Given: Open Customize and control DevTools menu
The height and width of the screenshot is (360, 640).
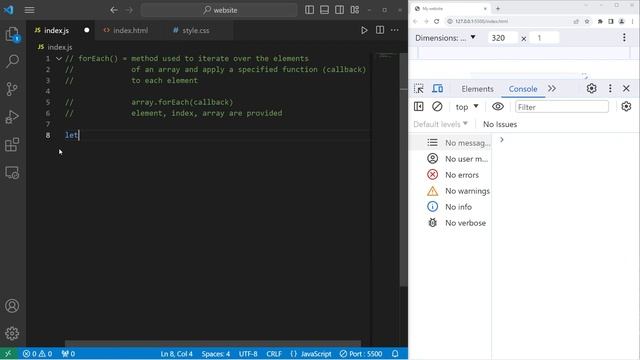Looking at the screenshot, I should [x=610, y=88].
